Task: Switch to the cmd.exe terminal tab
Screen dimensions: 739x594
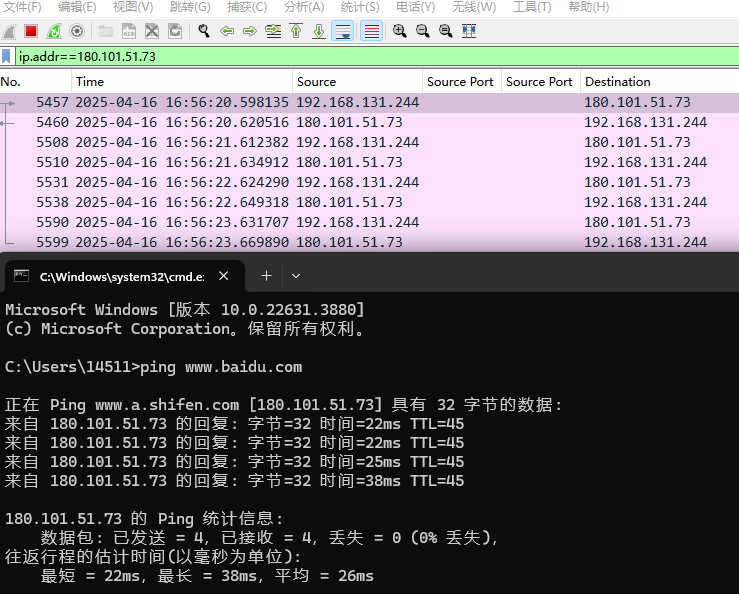Action: (x=122, y=277)
